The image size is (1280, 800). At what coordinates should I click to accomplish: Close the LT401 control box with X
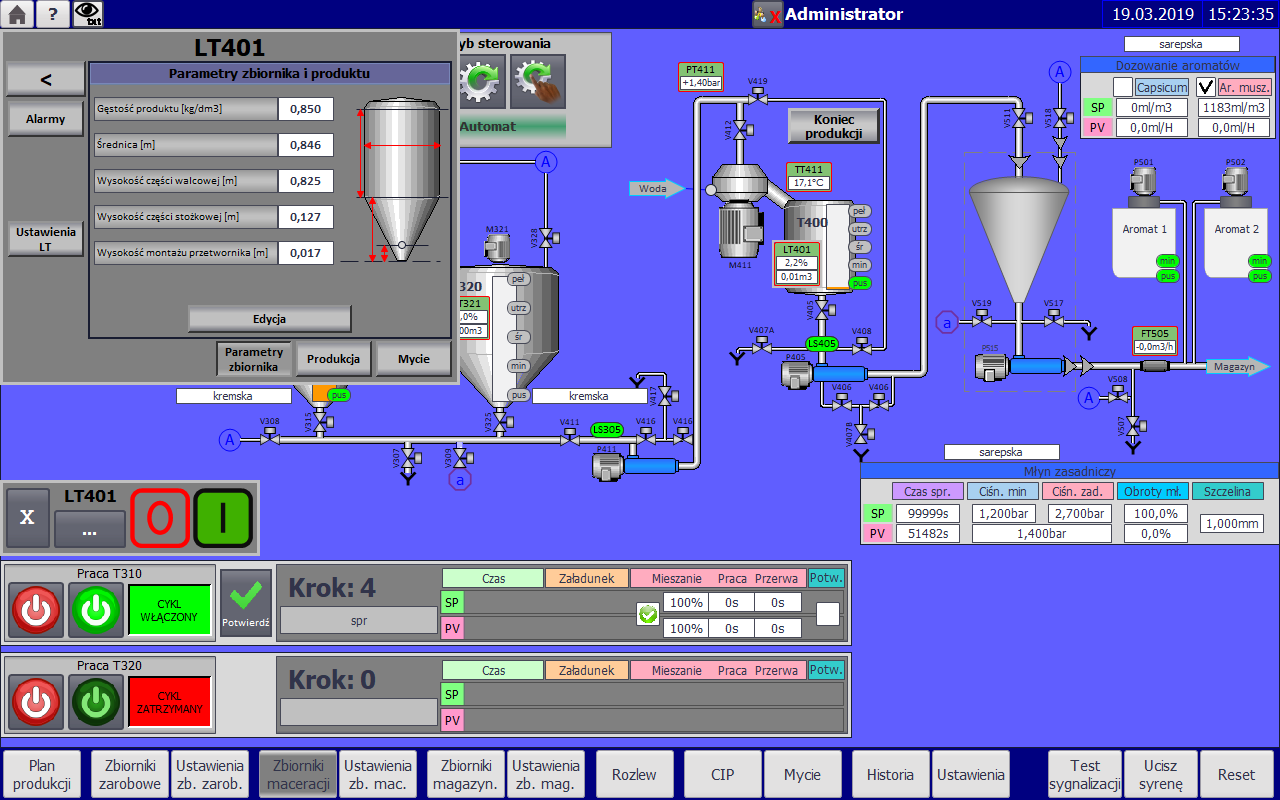point(28,518)
